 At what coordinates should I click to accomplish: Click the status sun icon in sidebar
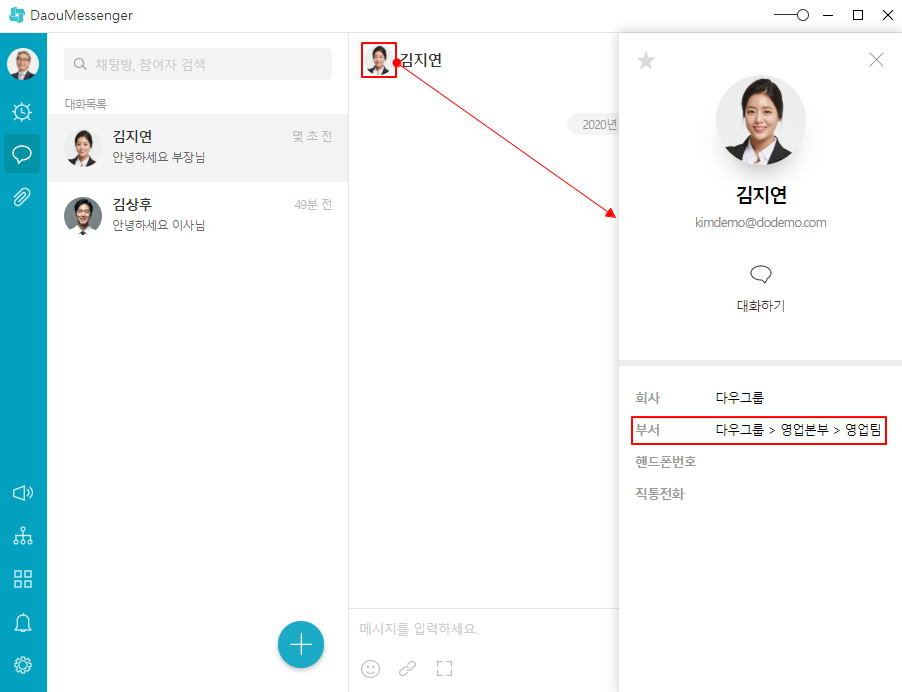pyautogui.click(x=22, y=112)
